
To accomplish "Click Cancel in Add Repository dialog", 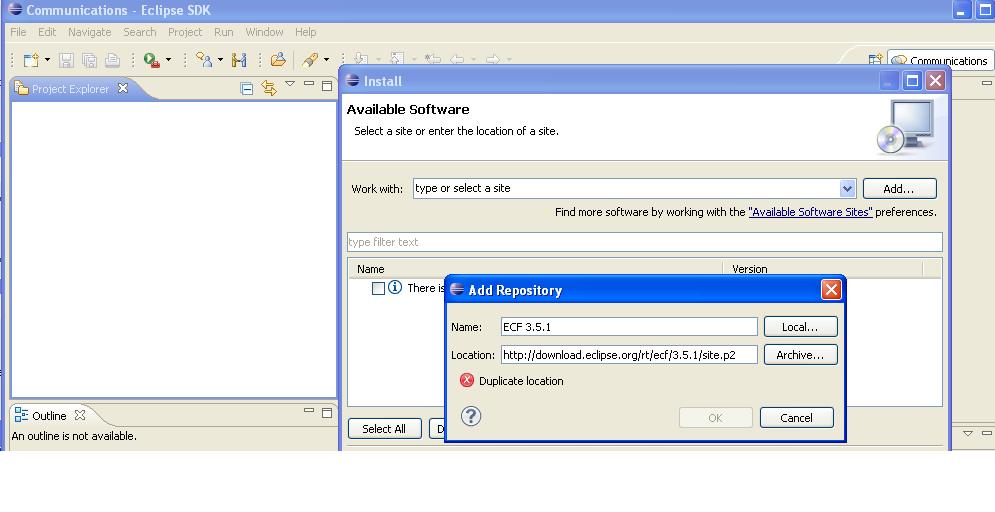I will 796,417.
